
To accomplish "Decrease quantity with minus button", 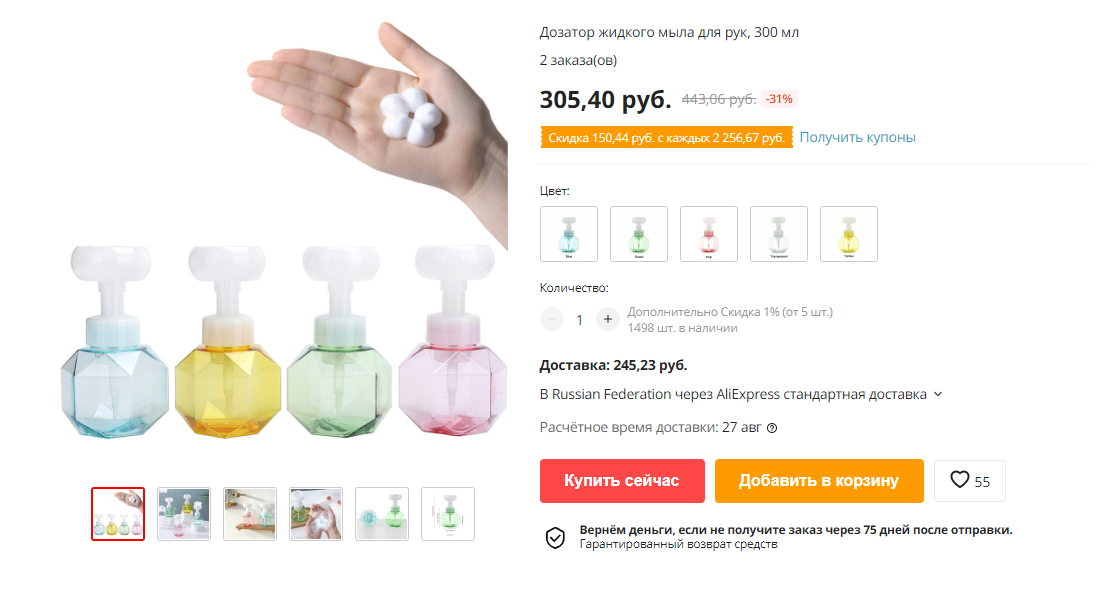I will [x=552, y=320].
